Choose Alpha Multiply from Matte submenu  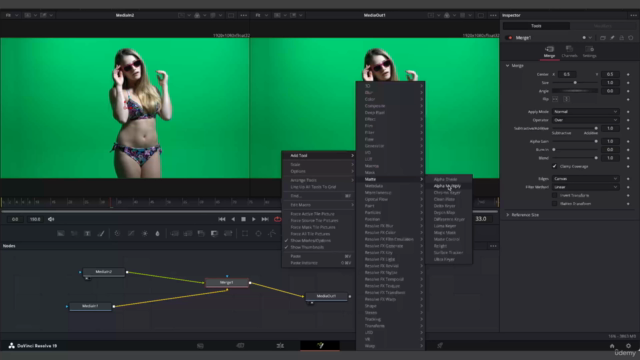[x=448, y=186]
